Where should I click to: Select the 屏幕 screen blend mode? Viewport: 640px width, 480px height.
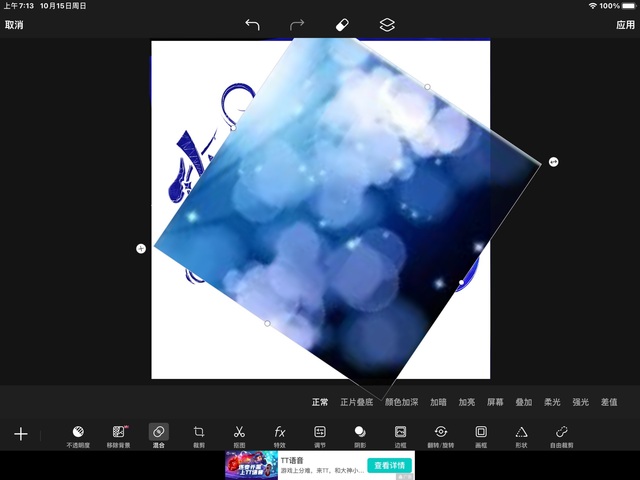coord(495,402)
